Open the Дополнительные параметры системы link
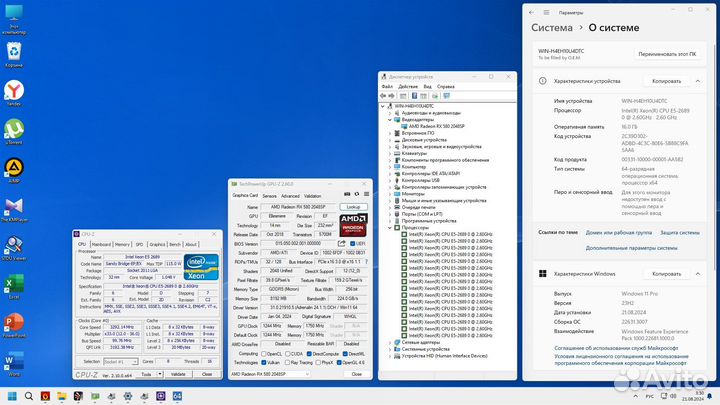Image resolution: width=720 pixels, height=405 pixels. point(631,248)
